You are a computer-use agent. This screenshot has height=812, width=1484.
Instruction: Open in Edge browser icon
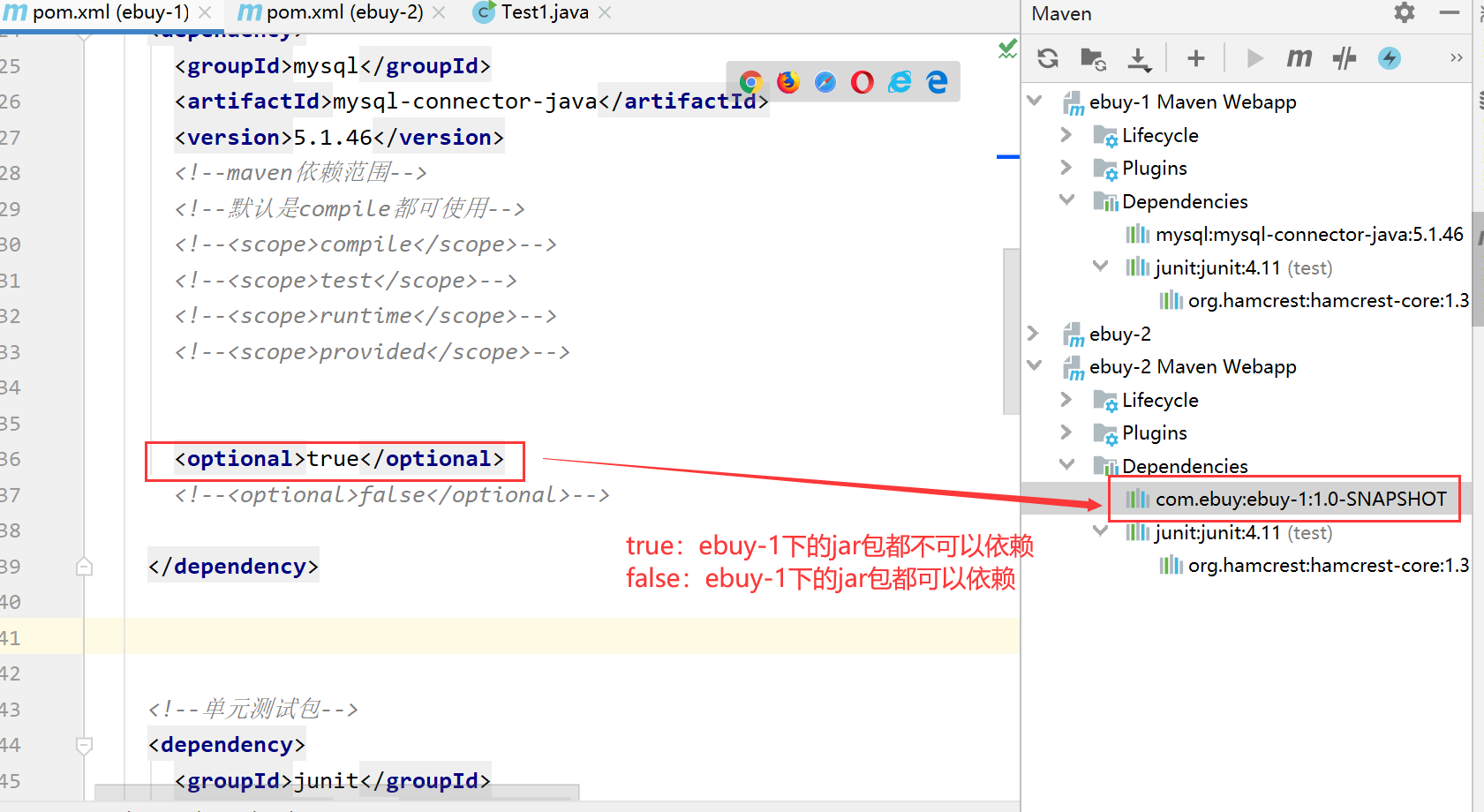point(938,82)
